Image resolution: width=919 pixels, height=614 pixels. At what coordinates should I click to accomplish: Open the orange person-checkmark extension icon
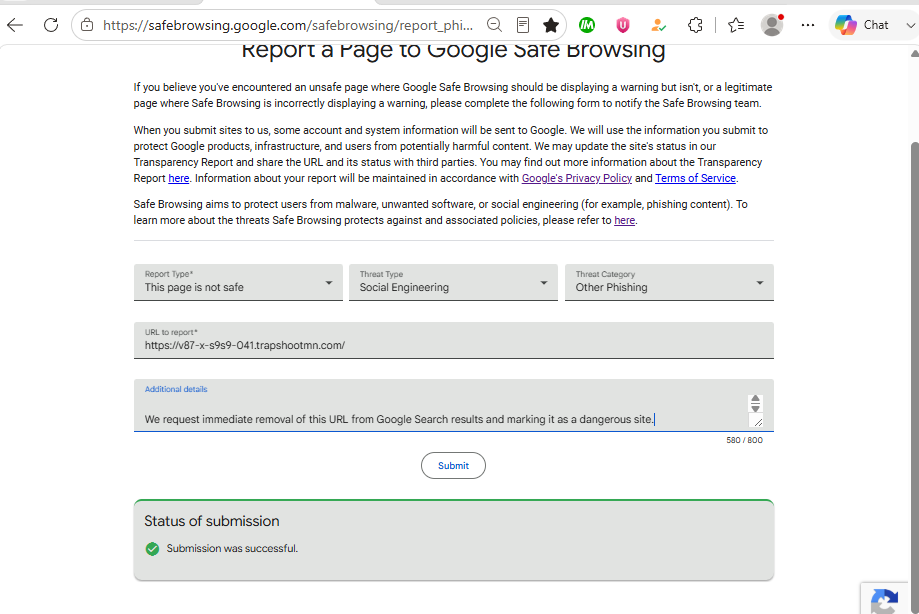658,25
